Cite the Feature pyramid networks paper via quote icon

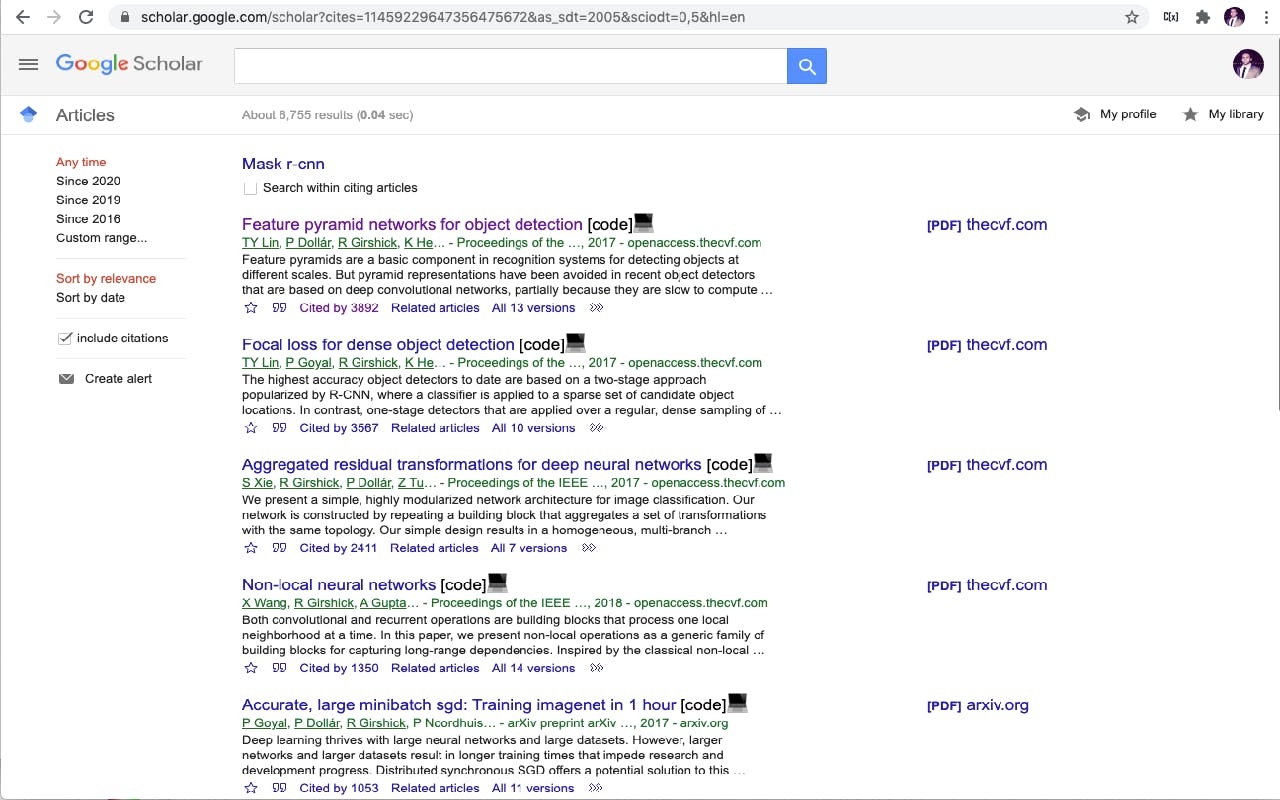tap(280, 308)
